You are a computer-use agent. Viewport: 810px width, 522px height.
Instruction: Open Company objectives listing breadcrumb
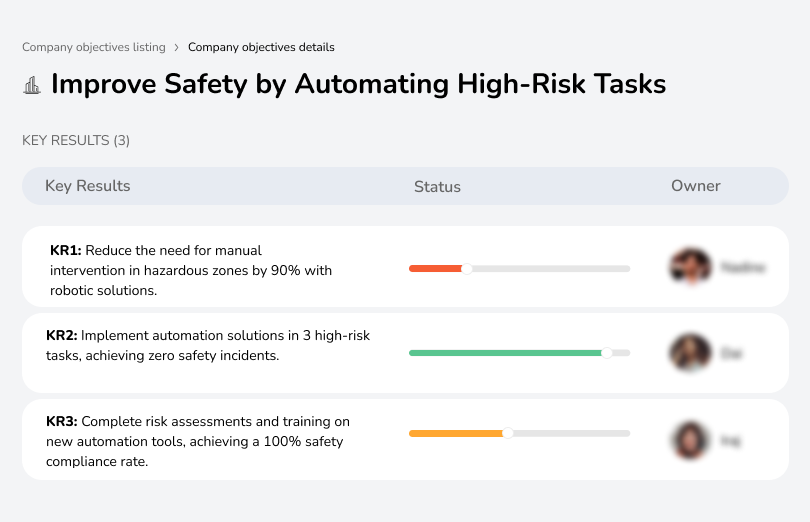coord(94,47)
